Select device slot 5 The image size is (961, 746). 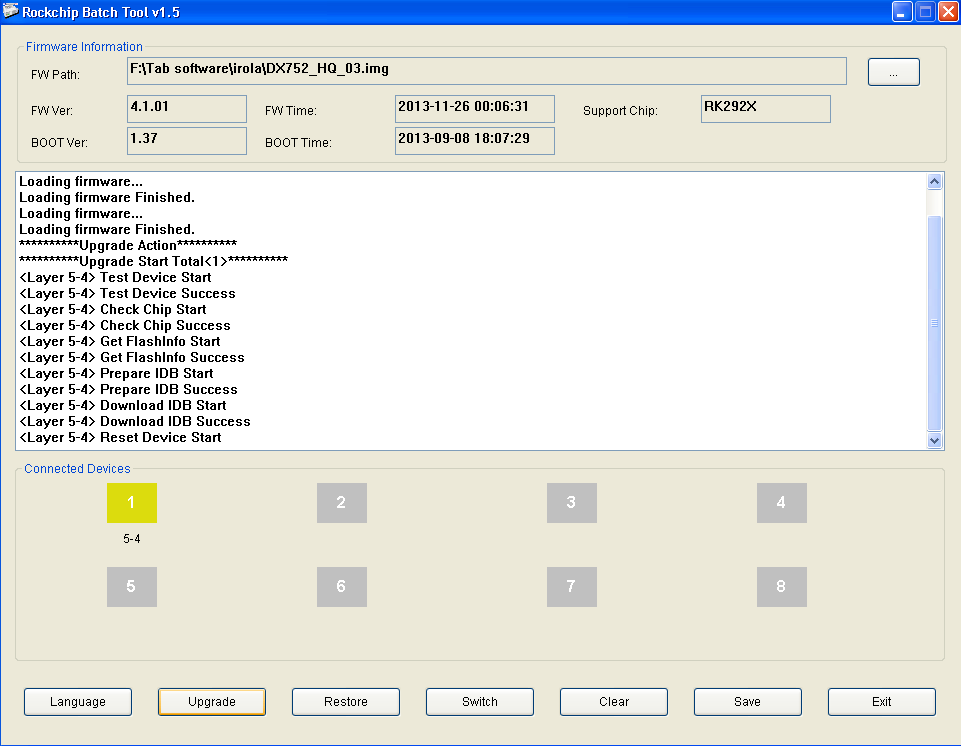click(x=132, y=587)
